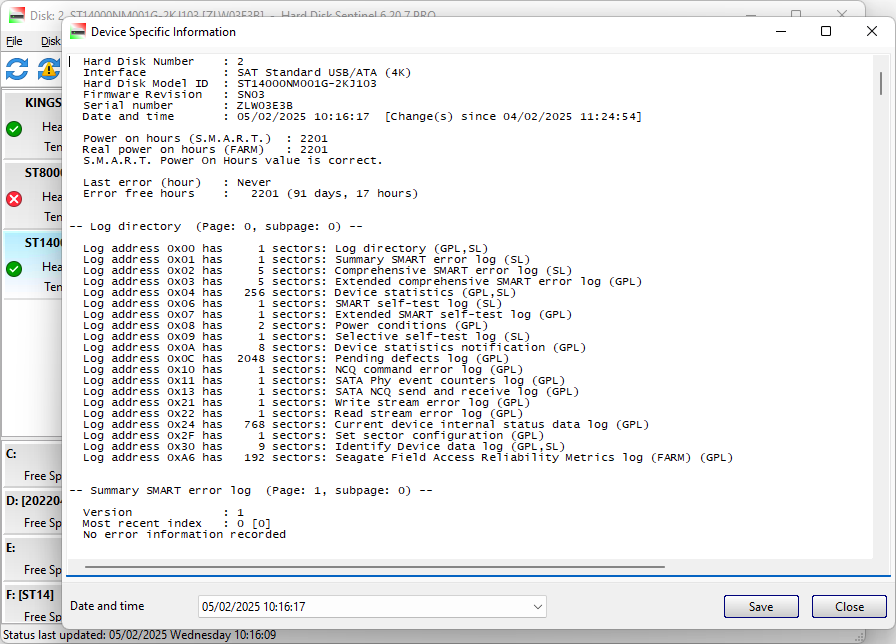Viewport: 896px width, 644px height.
Task: Click the green check icon for ST140 disk
Action: [14, 269]
